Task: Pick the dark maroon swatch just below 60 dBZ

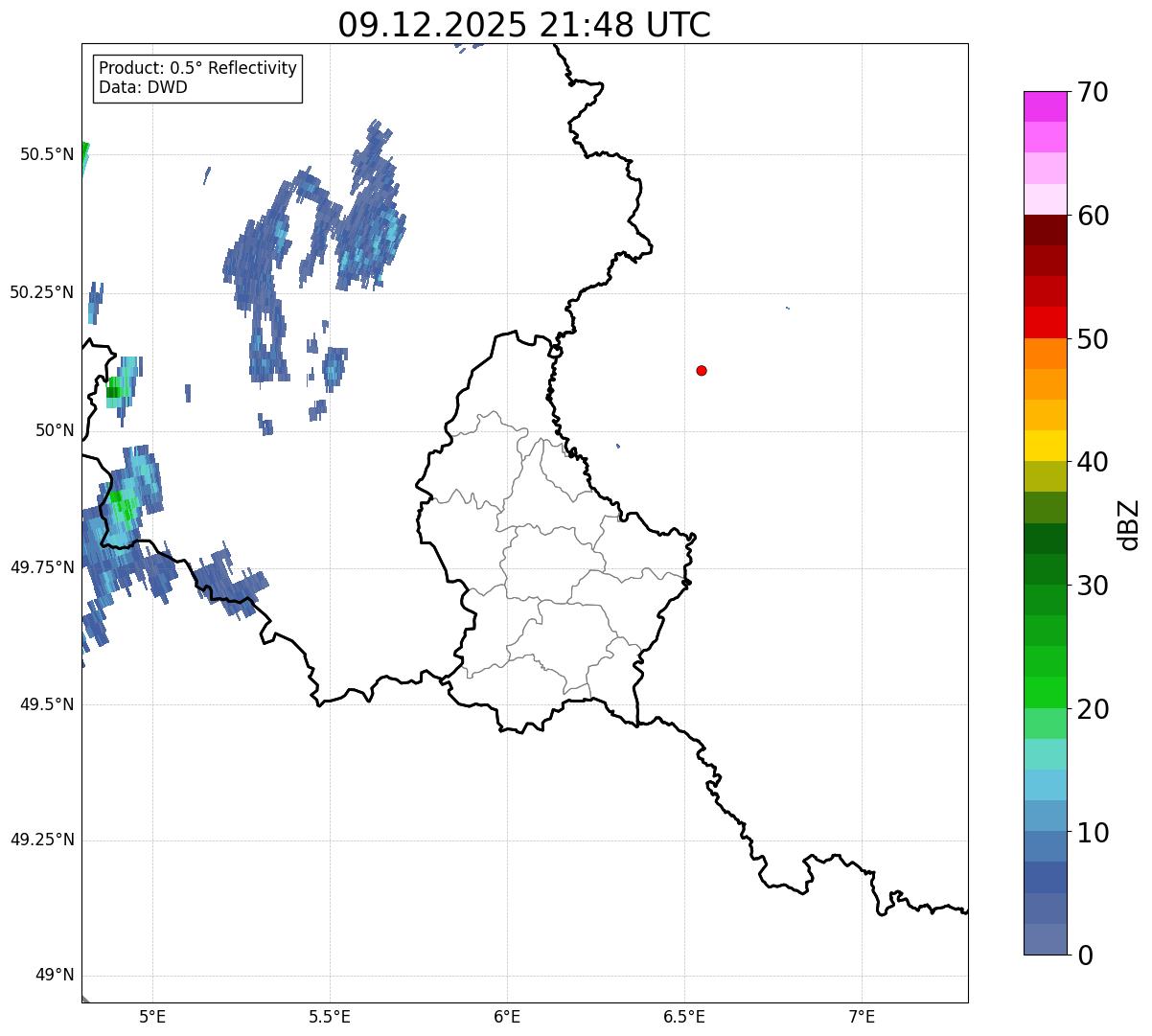Action: pyautogui.click(x=1046, y=230)
